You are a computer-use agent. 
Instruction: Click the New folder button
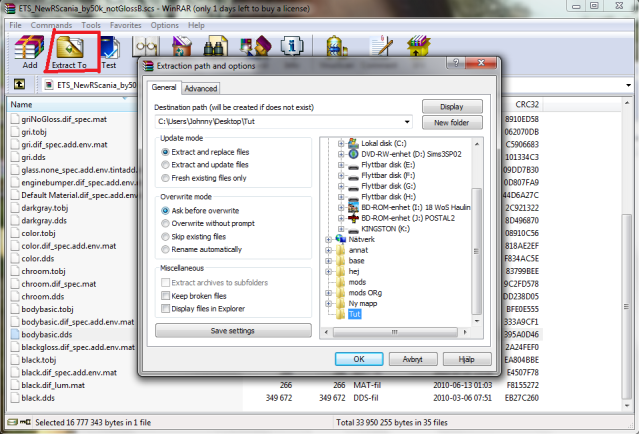point(452,123)
